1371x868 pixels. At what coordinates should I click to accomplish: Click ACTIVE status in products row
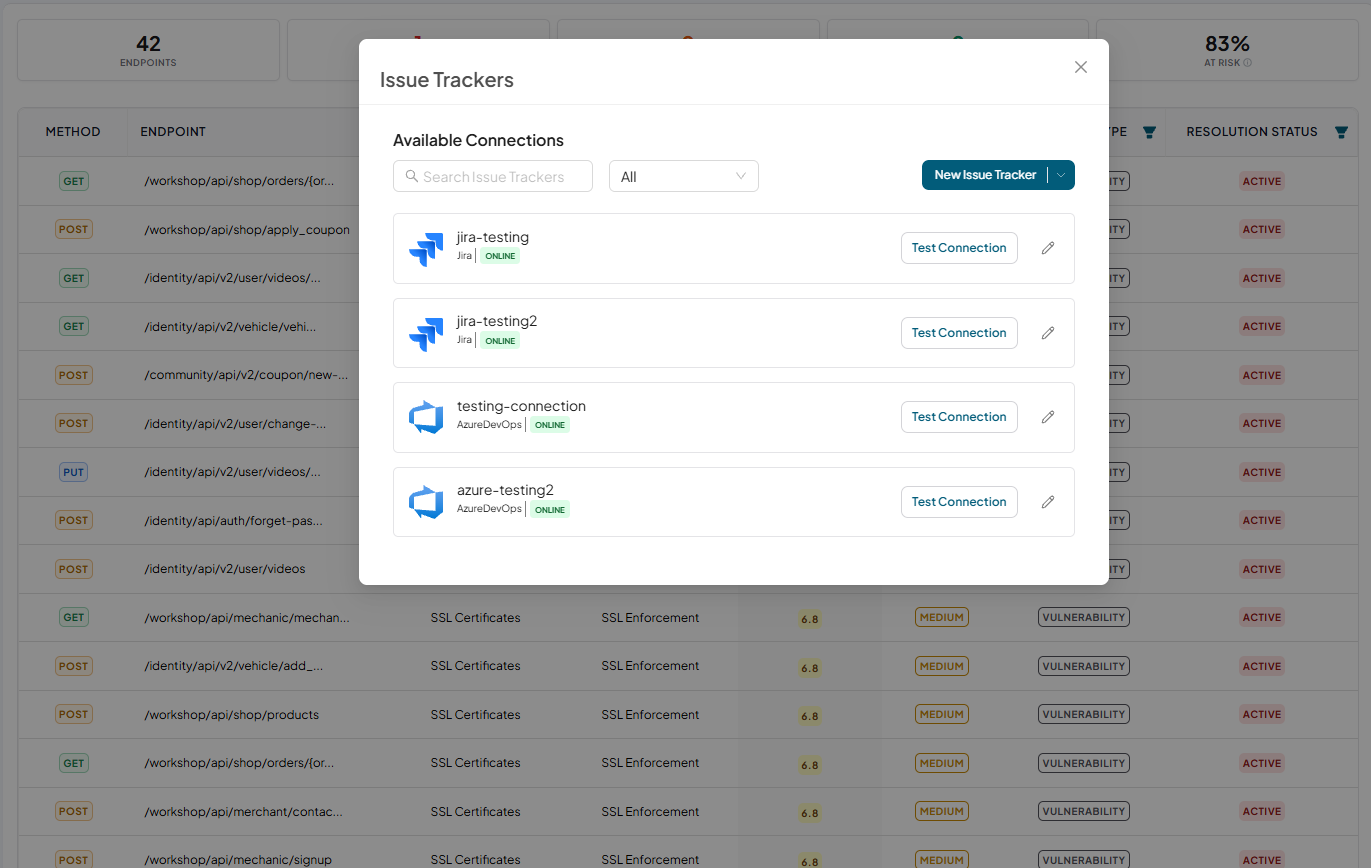pos(1262,715)
